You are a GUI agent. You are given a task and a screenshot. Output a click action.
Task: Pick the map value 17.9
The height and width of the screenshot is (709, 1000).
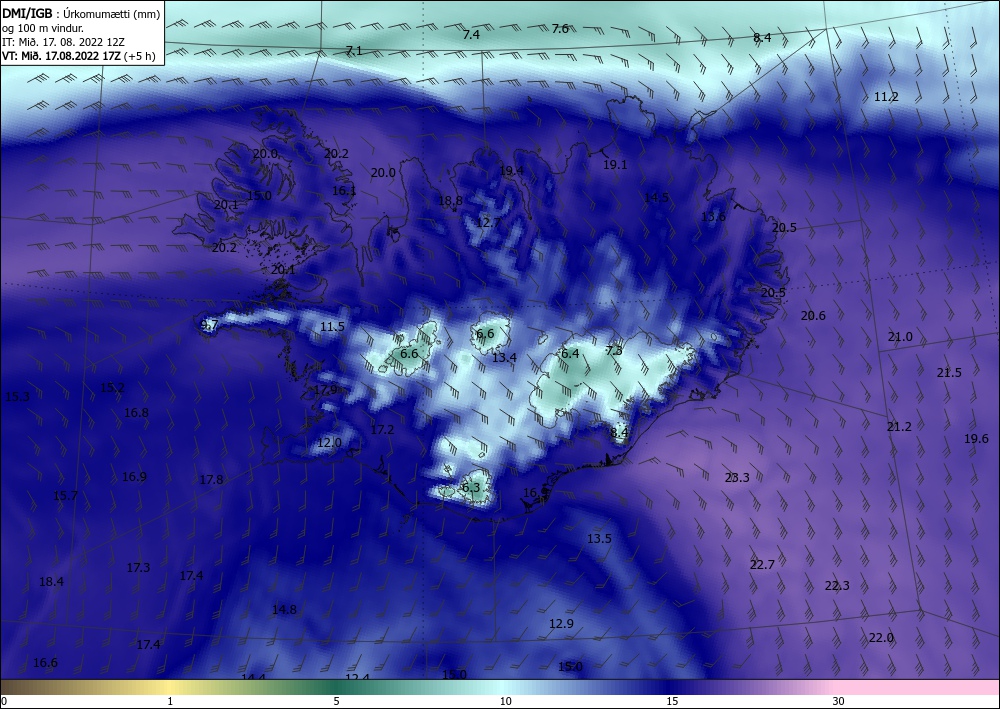click(x=325, y=390)
